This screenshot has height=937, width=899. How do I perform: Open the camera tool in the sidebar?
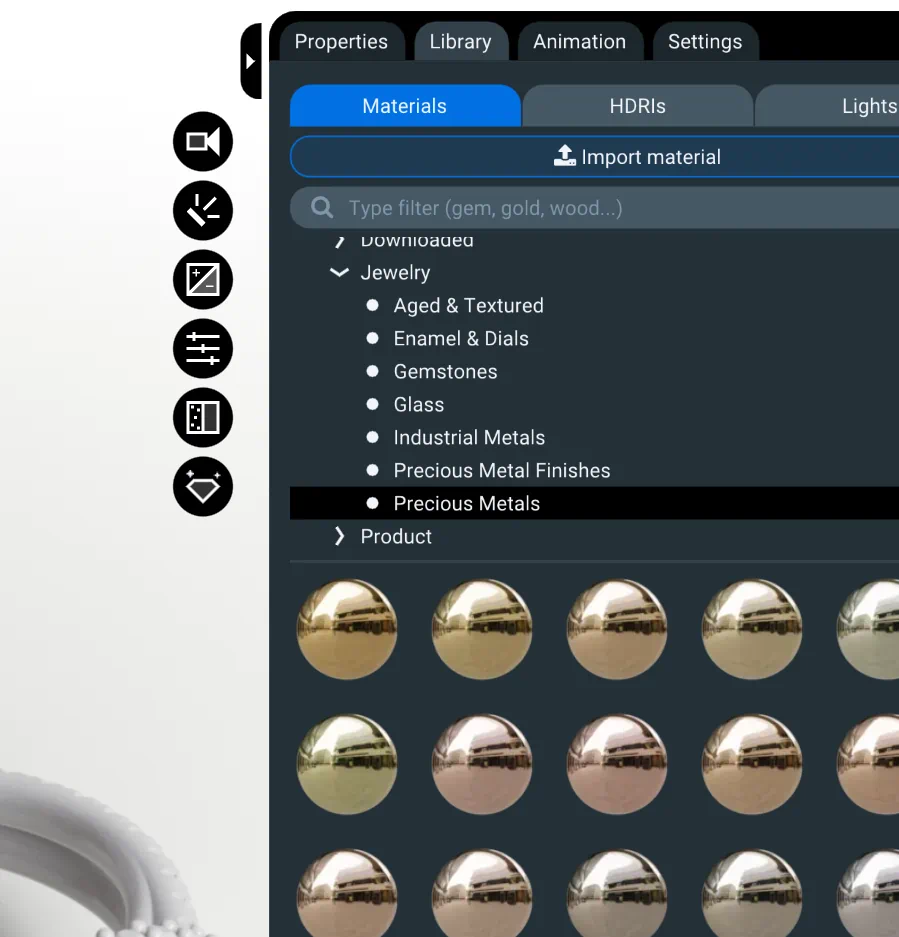tap(203, 142)
